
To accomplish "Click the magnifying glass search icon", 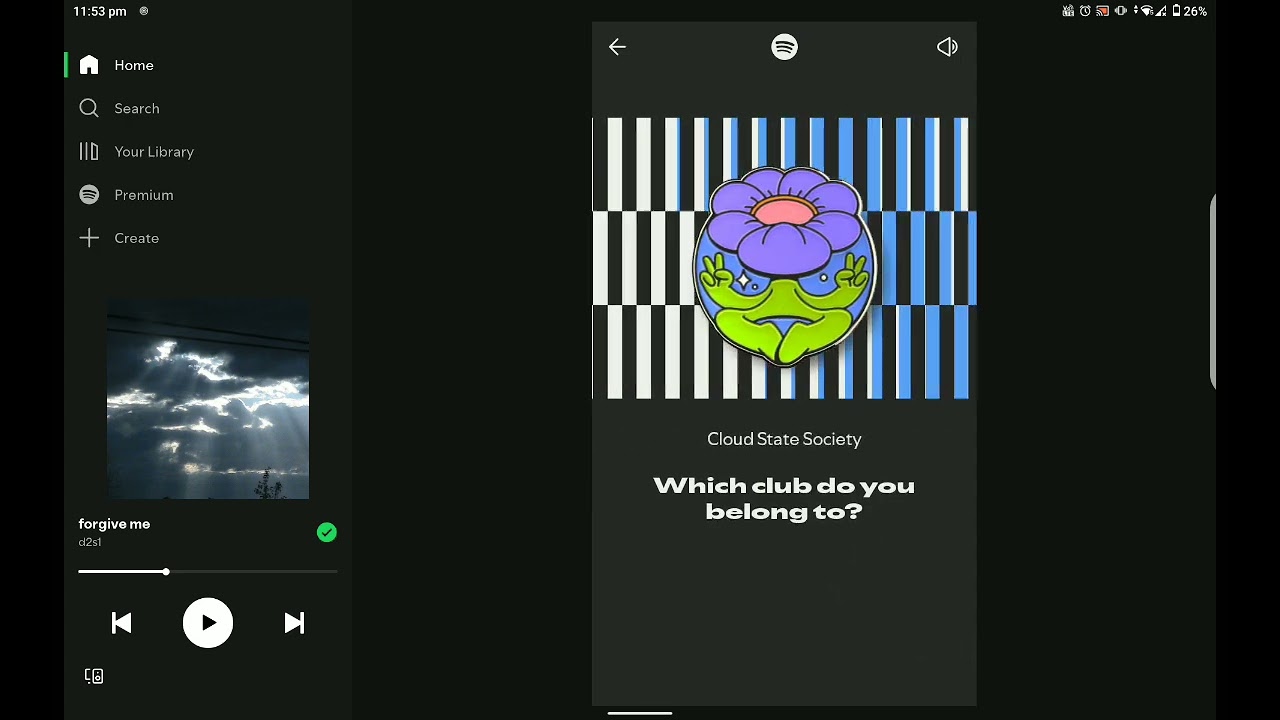I will click(89, 108).
